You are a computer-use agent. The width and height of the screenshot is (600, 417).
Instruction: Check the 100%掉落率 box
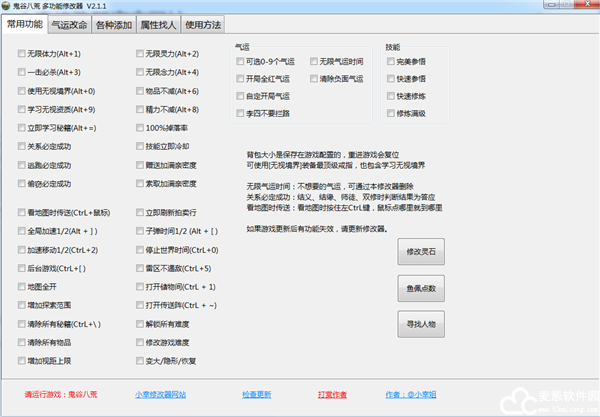[140, 128]
